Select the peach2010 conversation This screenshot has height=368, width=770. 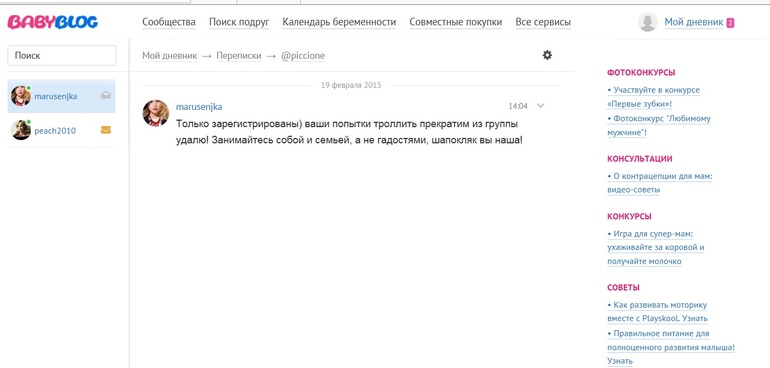click(x=61, y=130)
